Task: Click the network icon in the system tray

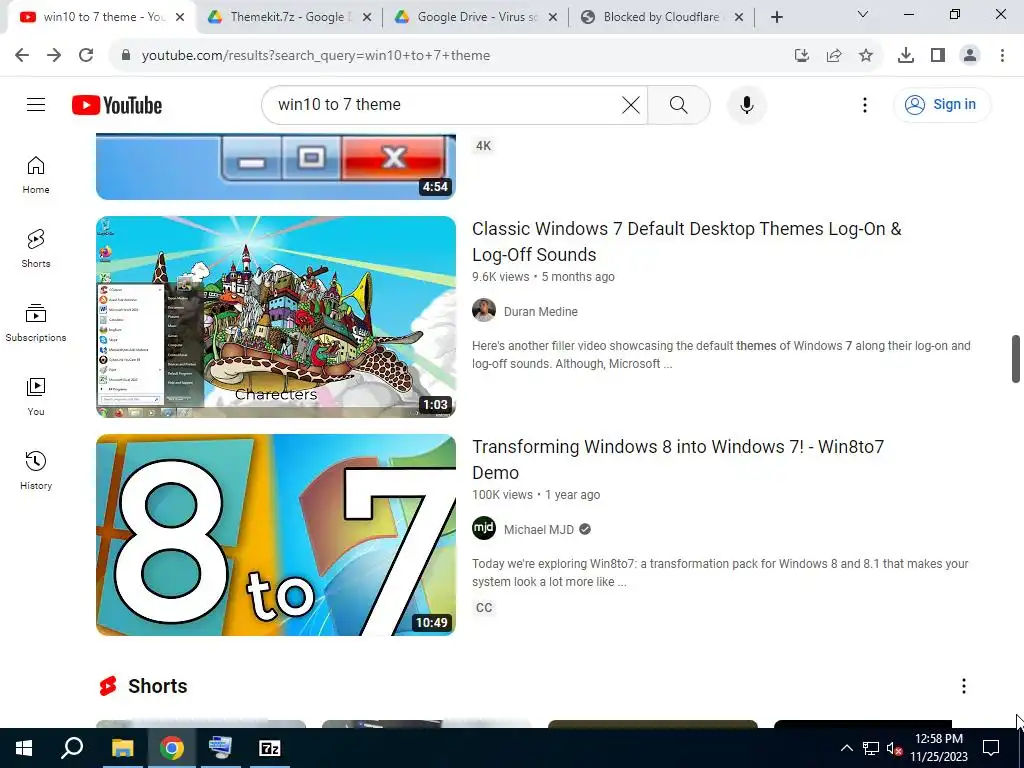Action: coord(871,748)
